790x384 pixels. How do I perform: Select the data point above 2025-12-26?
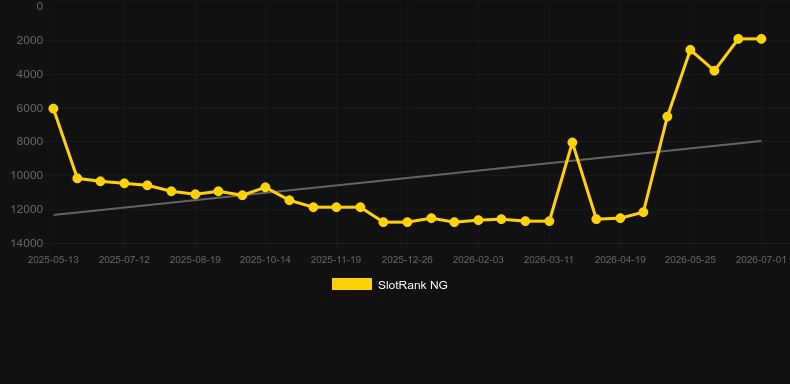(x=407, y=222)
